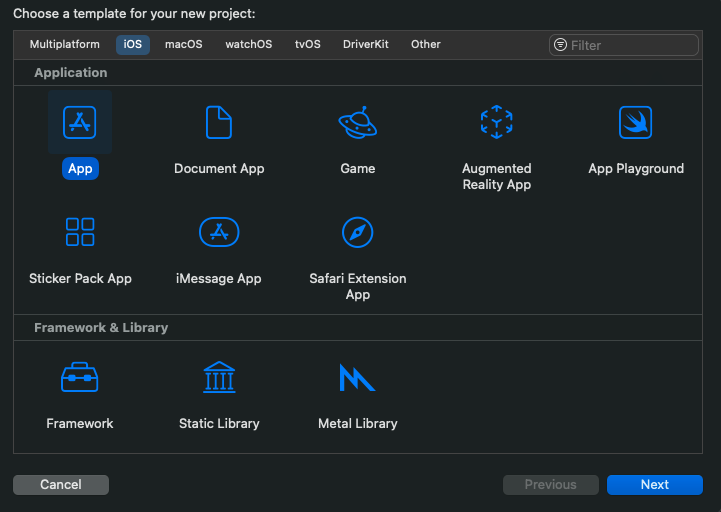Viewport: 721px width, 512px height.
Task: Click the iMessage App label
Action: tap(219, 278)
